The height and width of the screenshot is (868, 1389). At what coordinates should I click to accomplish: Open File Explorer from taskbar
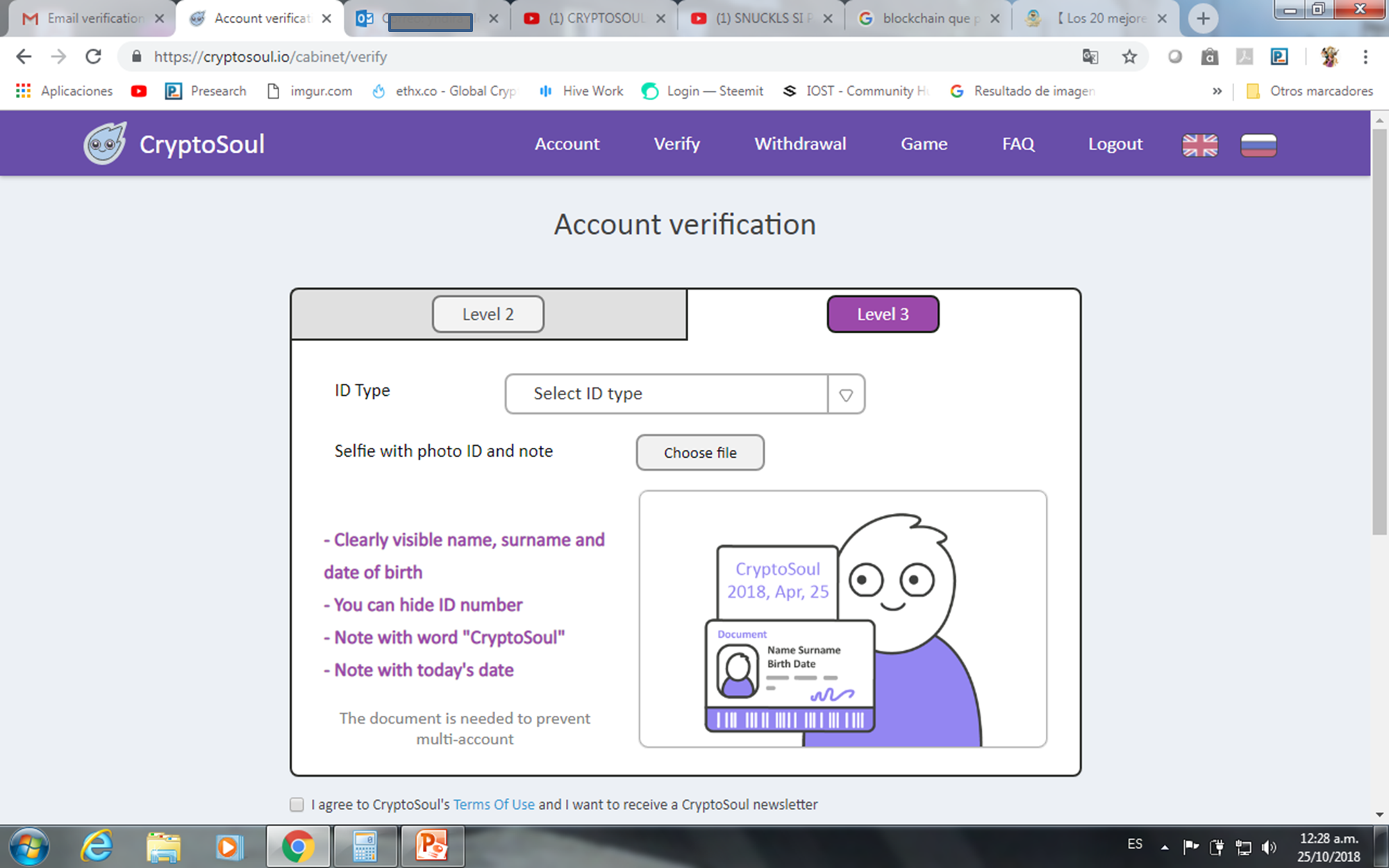pos(164,846)
